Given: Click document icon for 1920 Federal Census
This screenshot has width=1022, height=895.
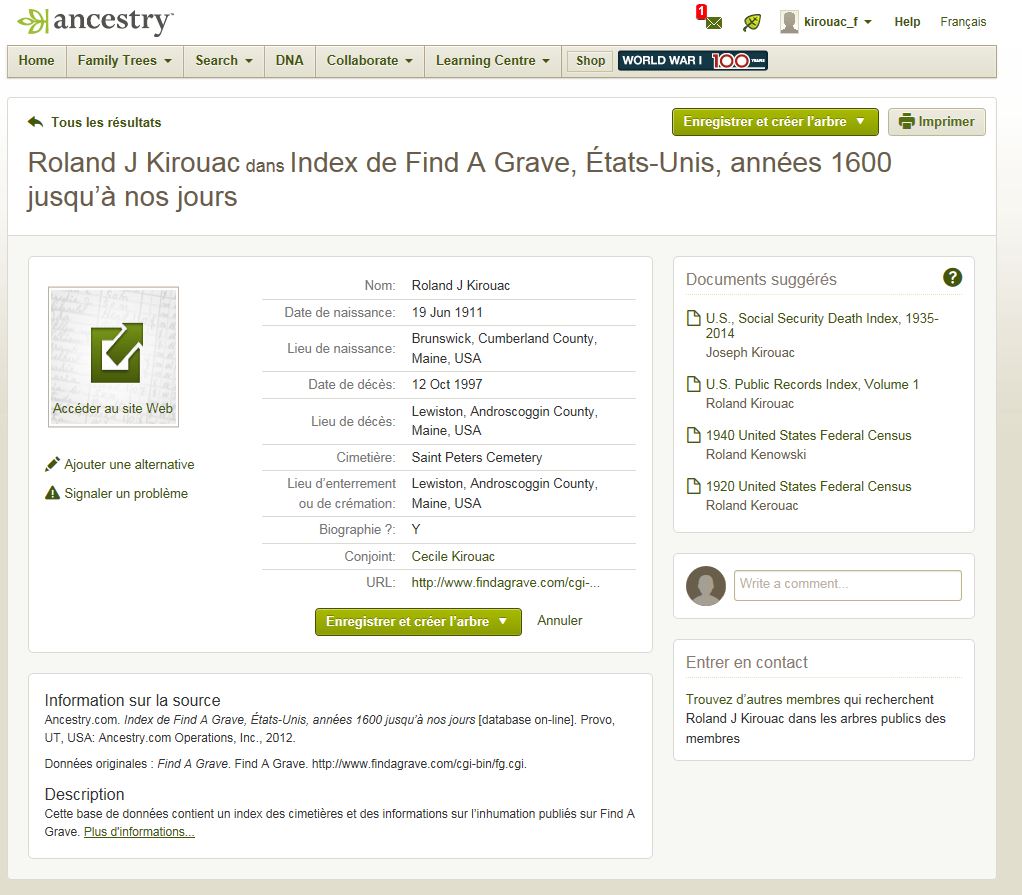Looking at the screenshot, I should (x=694, y=486).
